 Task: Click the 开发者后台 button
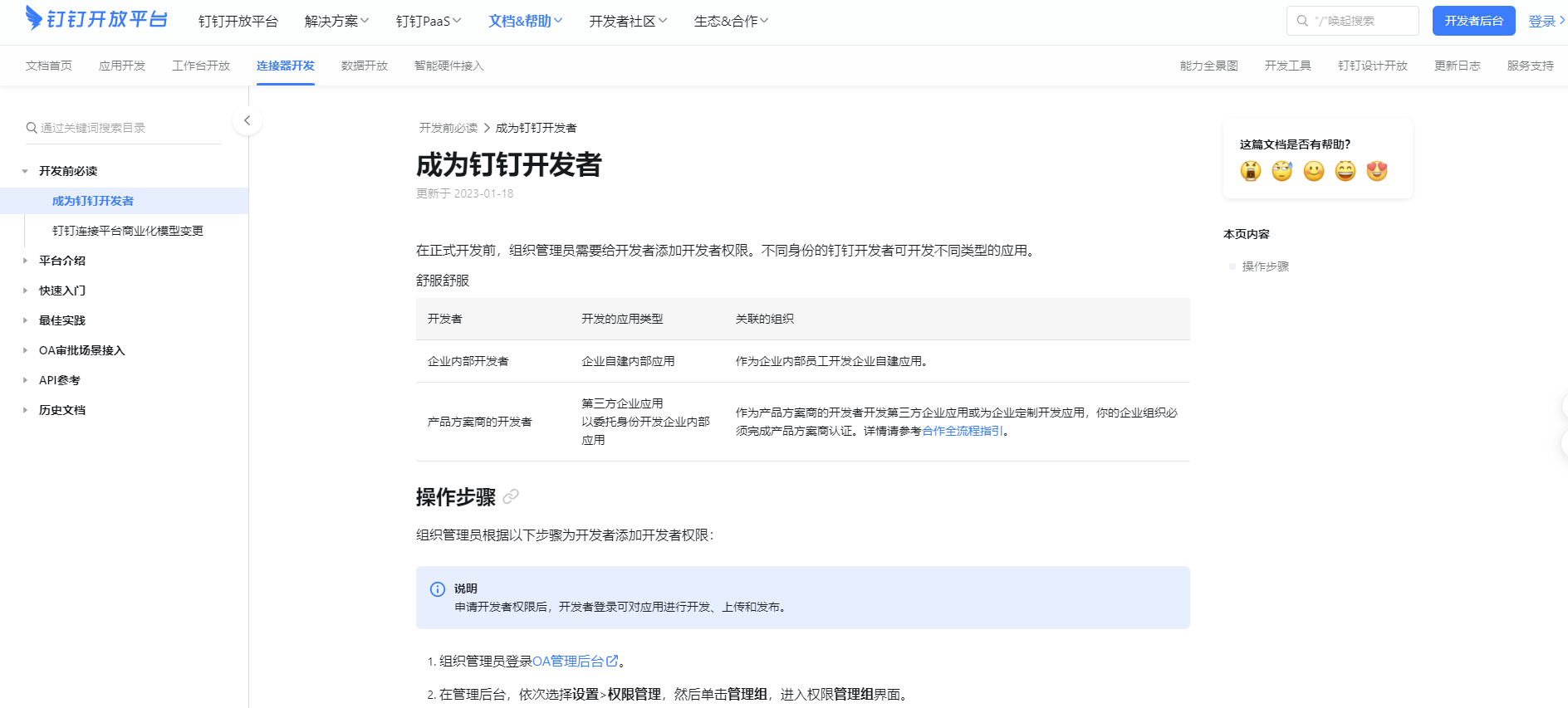pyautogui.click(x=1474, y=21)
